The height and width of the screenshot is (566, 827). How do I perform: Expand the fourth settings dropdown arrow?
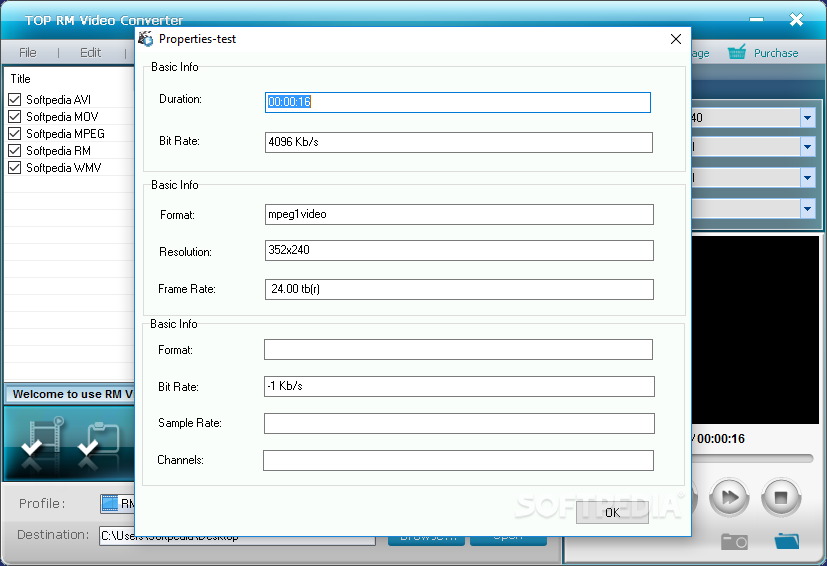click(x=807, y=209)
